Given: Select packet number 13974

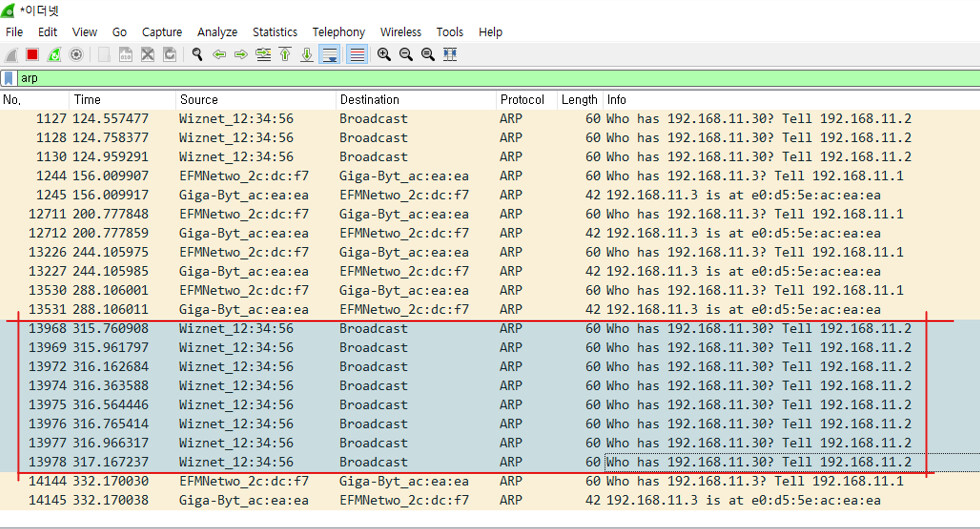Looking at the screenshot, I should click(x=490, y=385).
